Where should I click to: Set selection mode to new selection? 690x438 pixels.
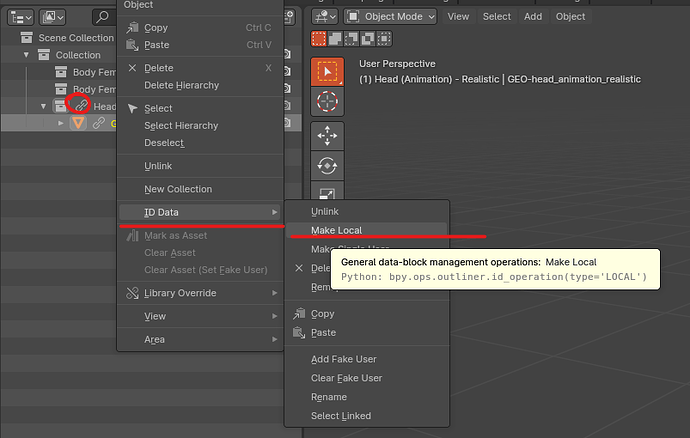tap(319, 39)
